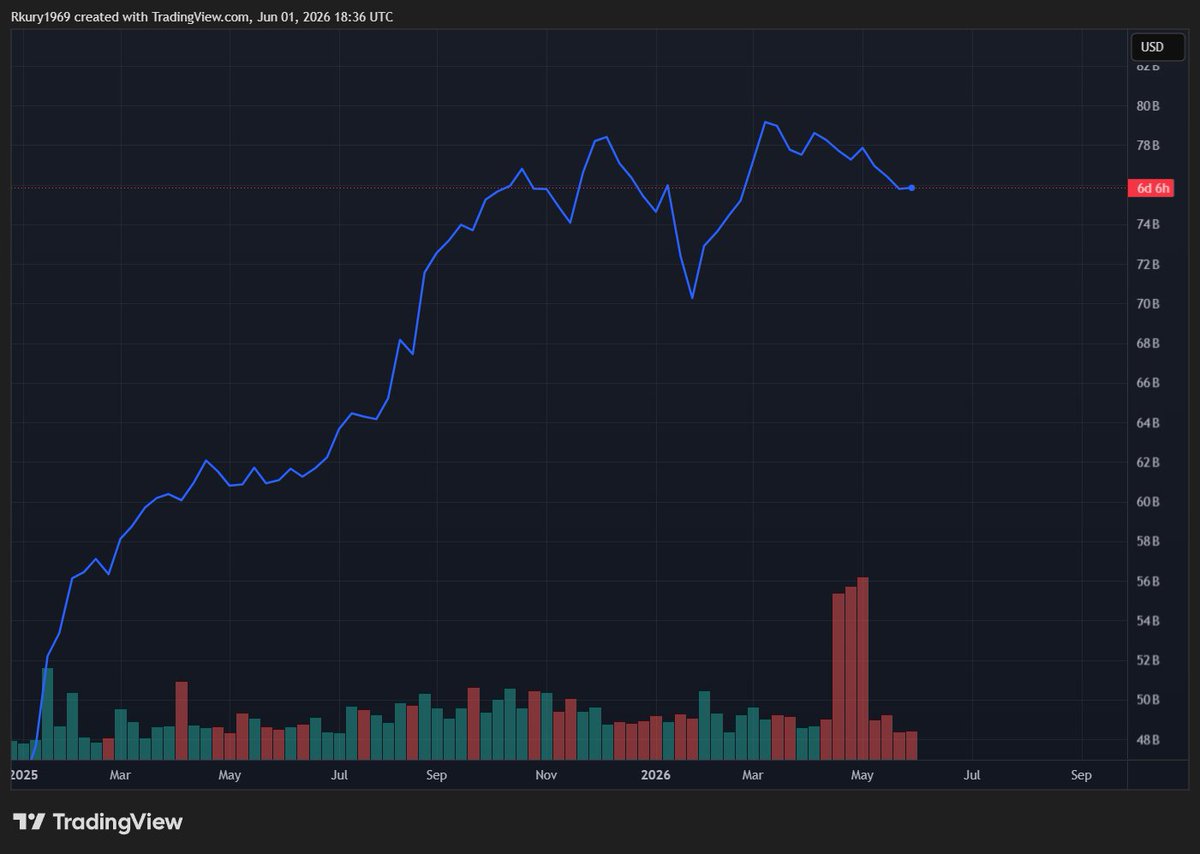1200x854 pixels.
Task: Click the Jul label preceding Nov
Action: pyautogui.click(x=339, y=775)
